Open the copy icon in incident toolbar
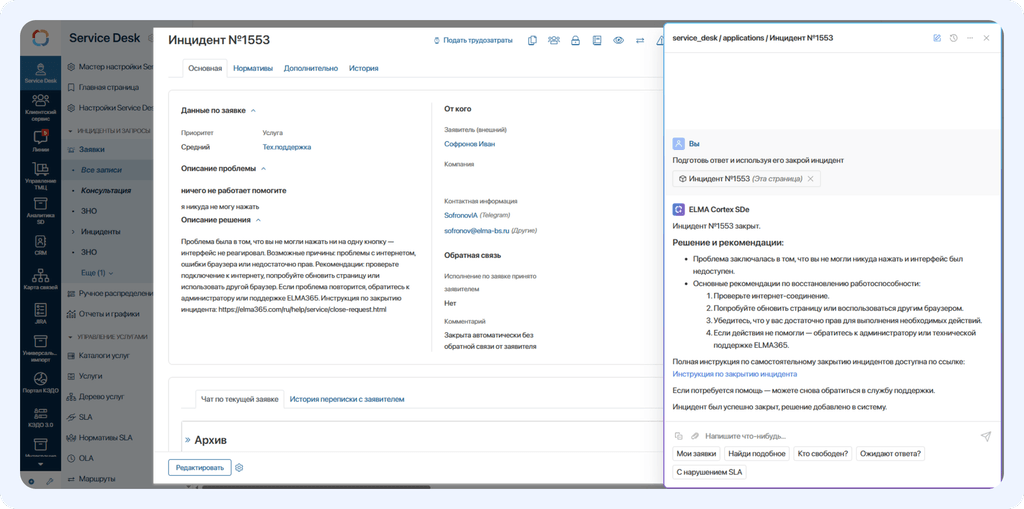 coord(532,41)
